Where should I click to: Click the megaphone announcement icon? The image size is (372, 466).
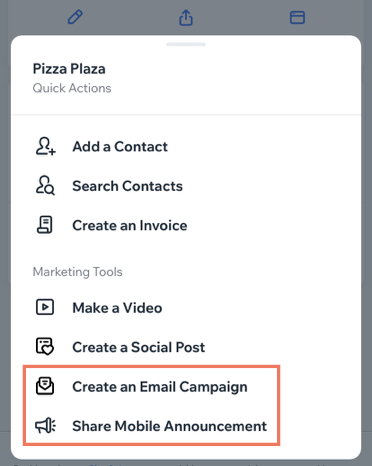pos(46,426)
